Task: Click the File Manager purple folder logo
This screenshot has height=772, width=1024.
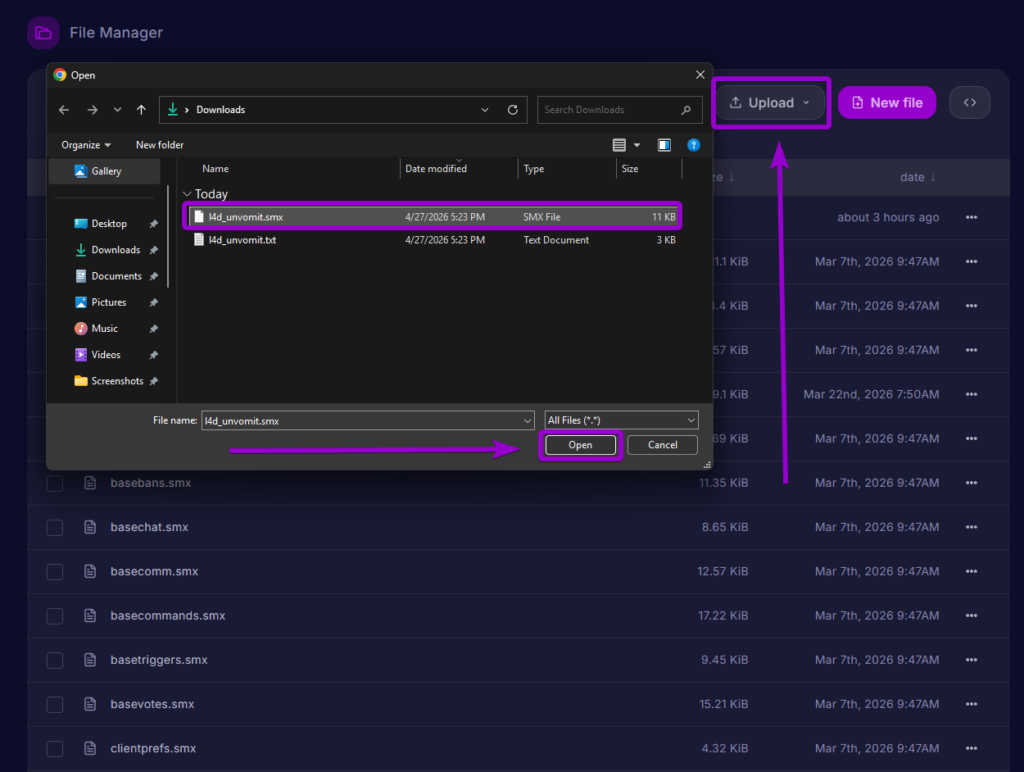Action: [42, 32]
